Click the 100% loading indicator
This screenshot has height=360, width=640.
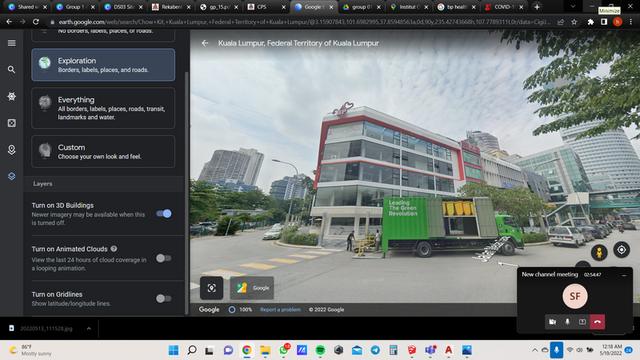[240, 310]
